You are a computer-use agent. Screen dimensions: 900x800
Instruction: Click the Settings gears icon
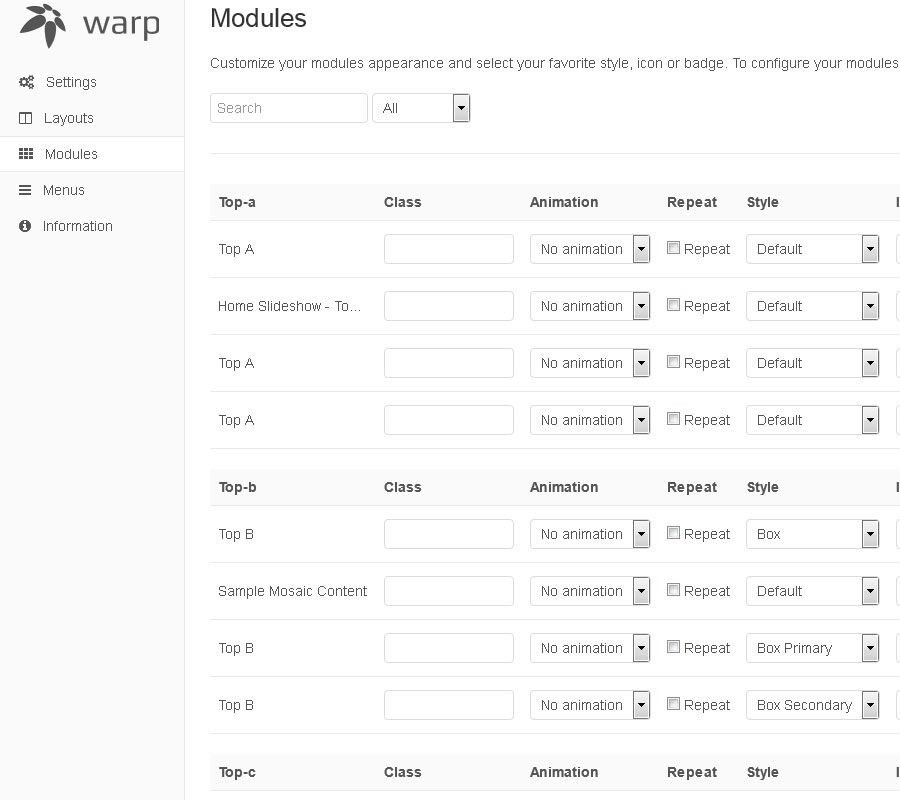click(x=27, y=82)
